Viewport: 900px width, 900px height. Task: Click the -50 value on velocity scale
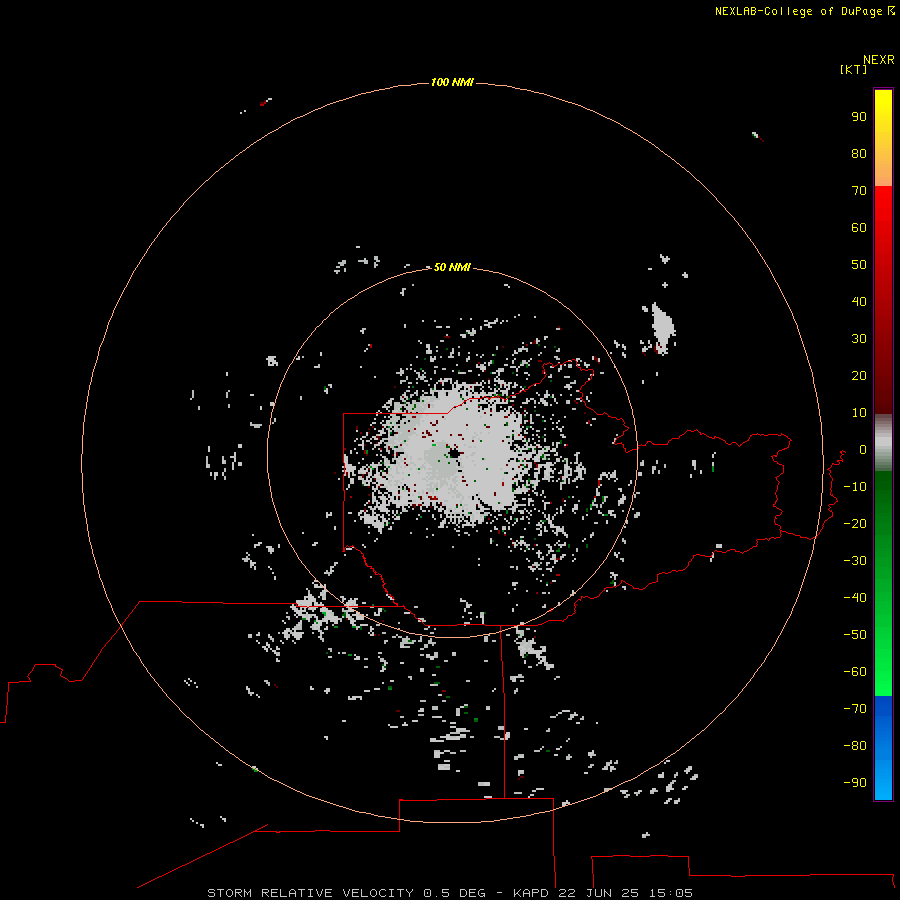855,634
